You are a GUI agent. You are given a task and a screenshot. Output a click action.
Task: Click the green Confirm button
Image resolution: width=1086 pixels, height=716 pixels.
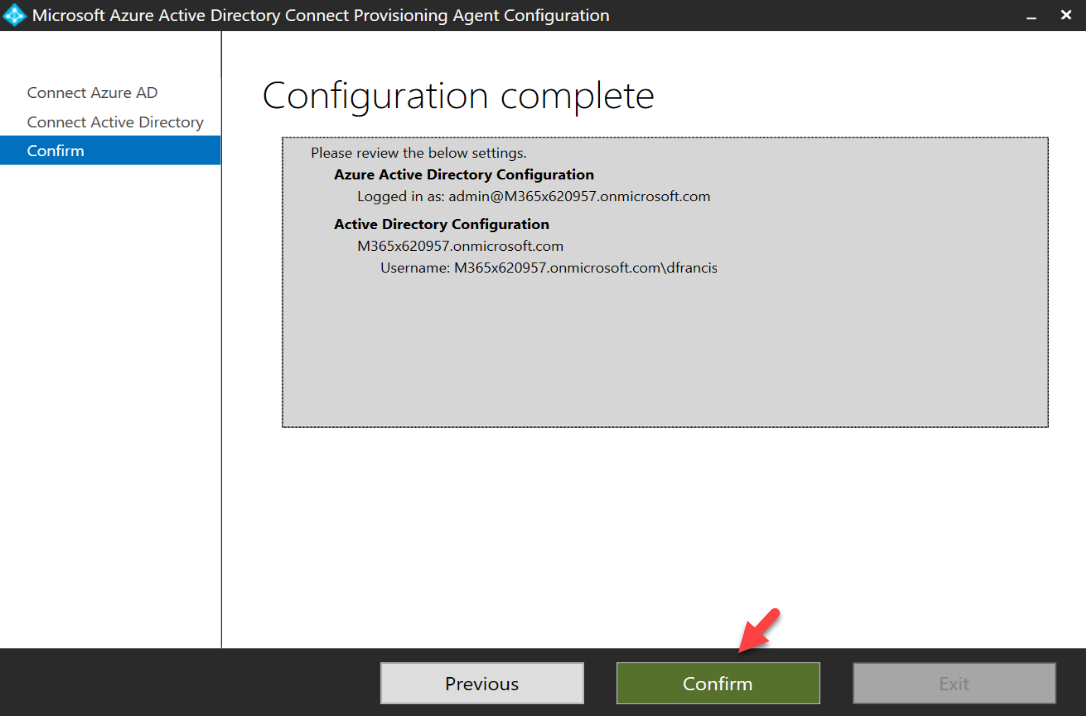(718, 683)
